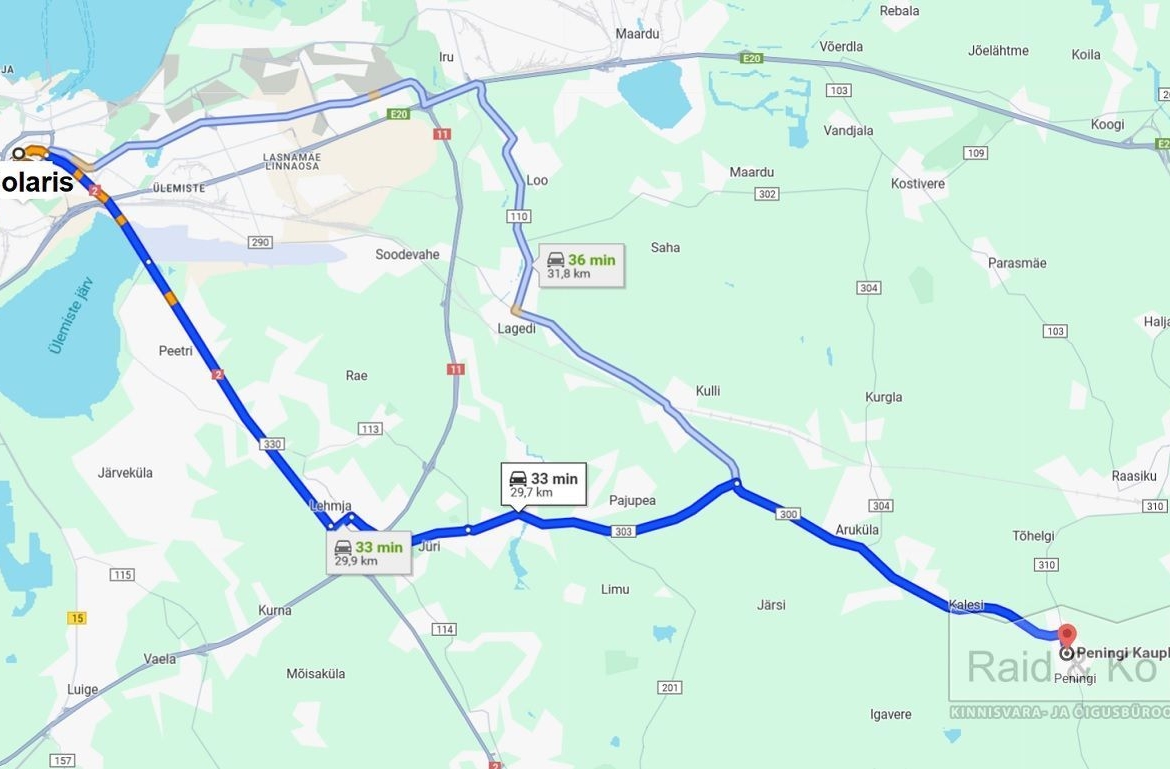The width and height of the screenshot is (1170, 769).
Task: Click road 300 shield near Aruküla
Action: click(788, 514)
